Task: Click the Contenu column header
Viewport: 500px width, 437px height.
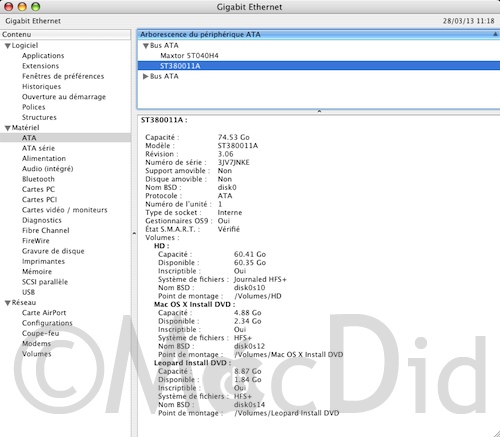Action: [x=65, y=34]
